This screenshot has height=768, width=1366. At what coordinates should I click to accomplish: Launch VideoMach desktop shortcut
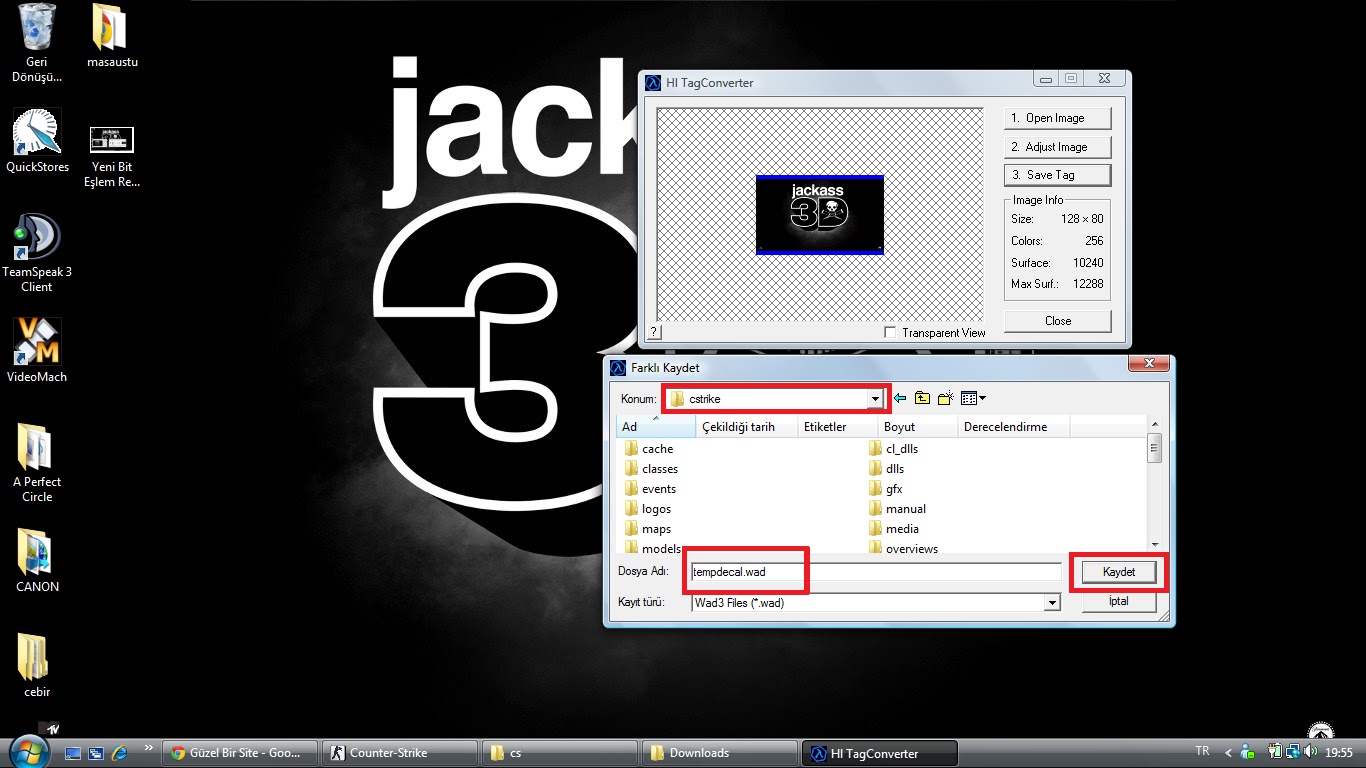(x=37, y=351)
